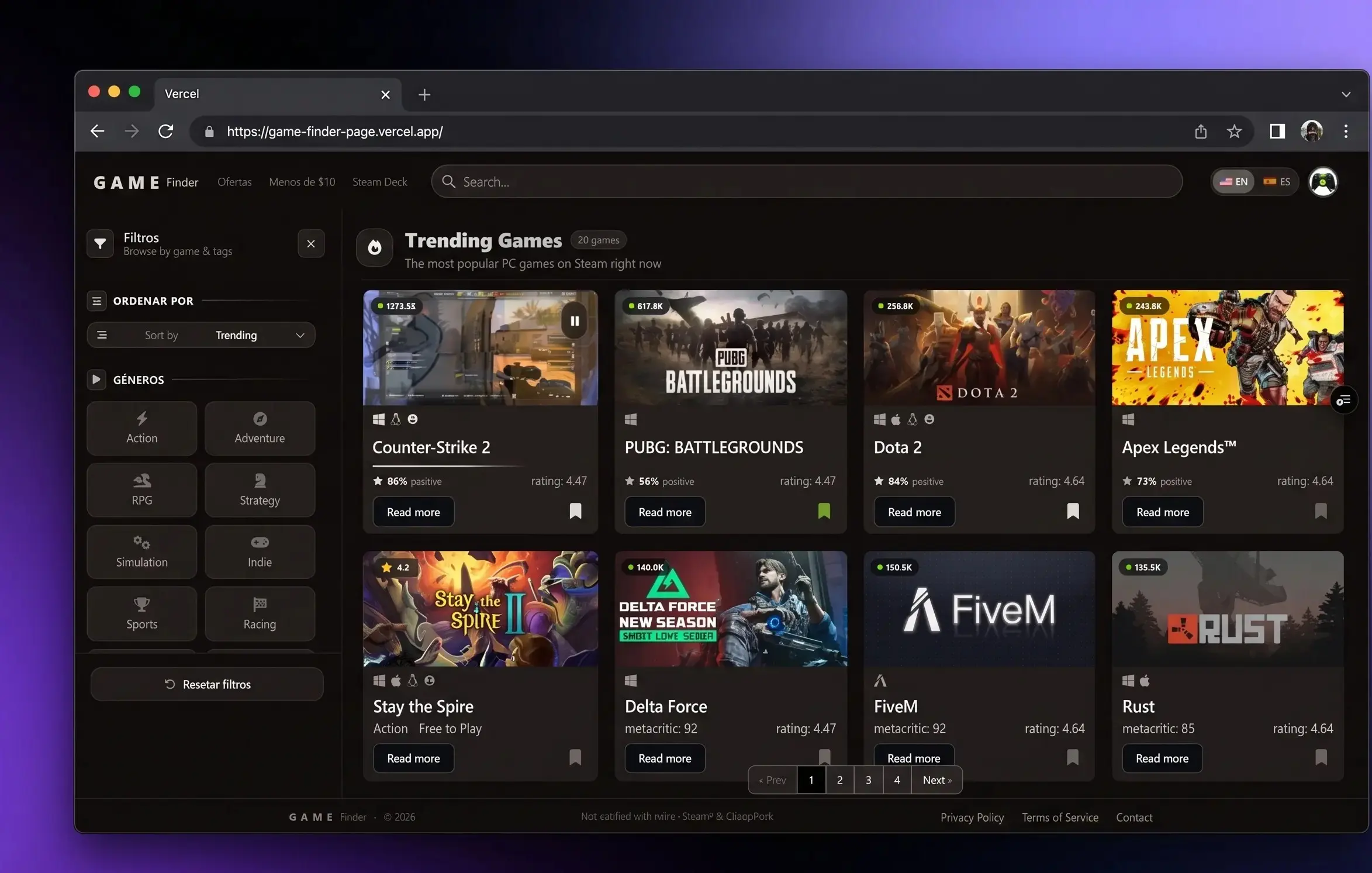Go back in the browser
The width and height of the screenshot is (1372, 873).
98,132
